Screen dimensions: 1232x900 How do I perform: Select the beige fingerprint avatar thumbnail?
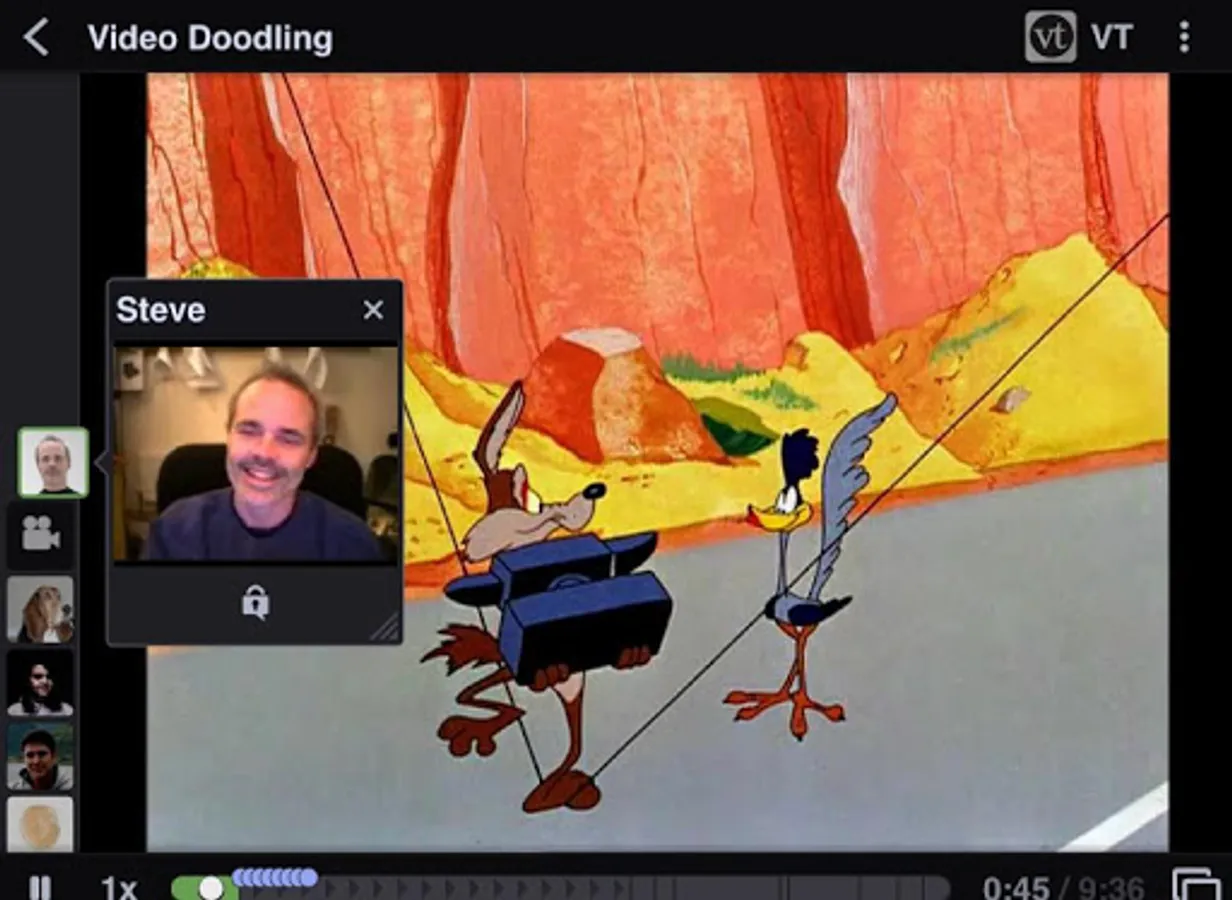pyautogui.click(x=40, y=825)
